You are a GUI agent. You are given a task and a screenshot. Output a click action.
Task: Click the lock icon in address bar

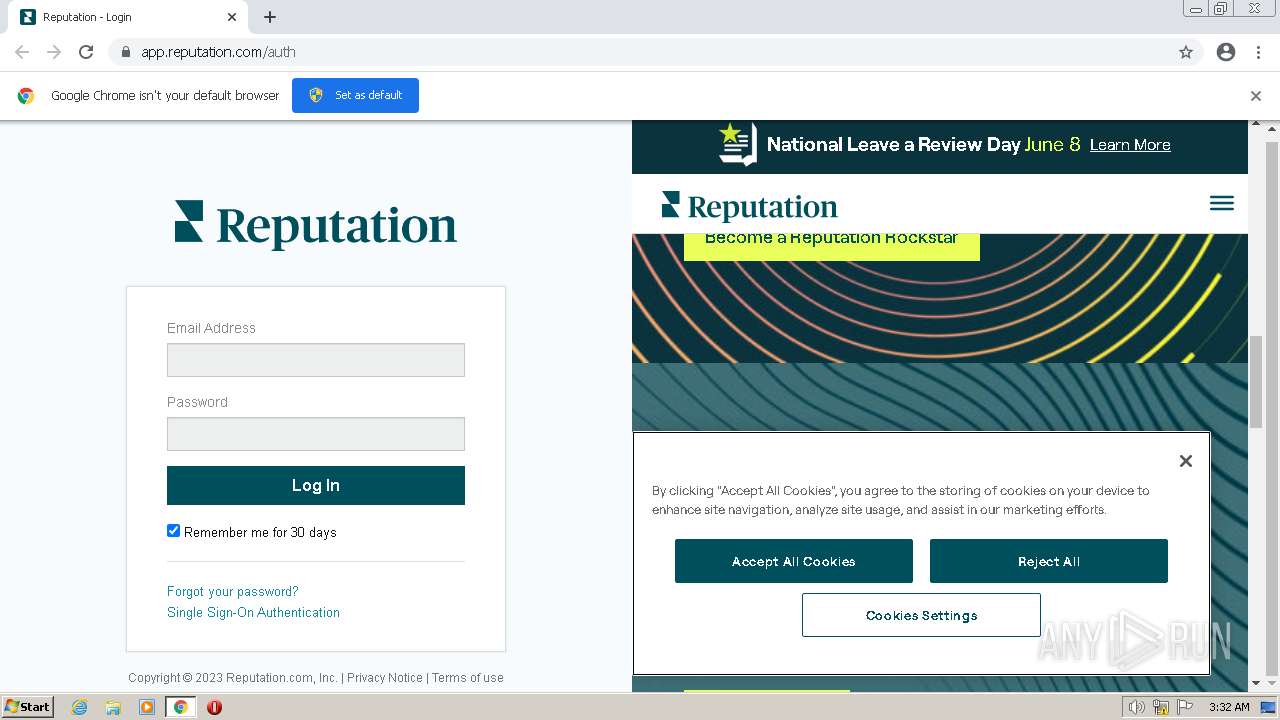pos(125,52)
